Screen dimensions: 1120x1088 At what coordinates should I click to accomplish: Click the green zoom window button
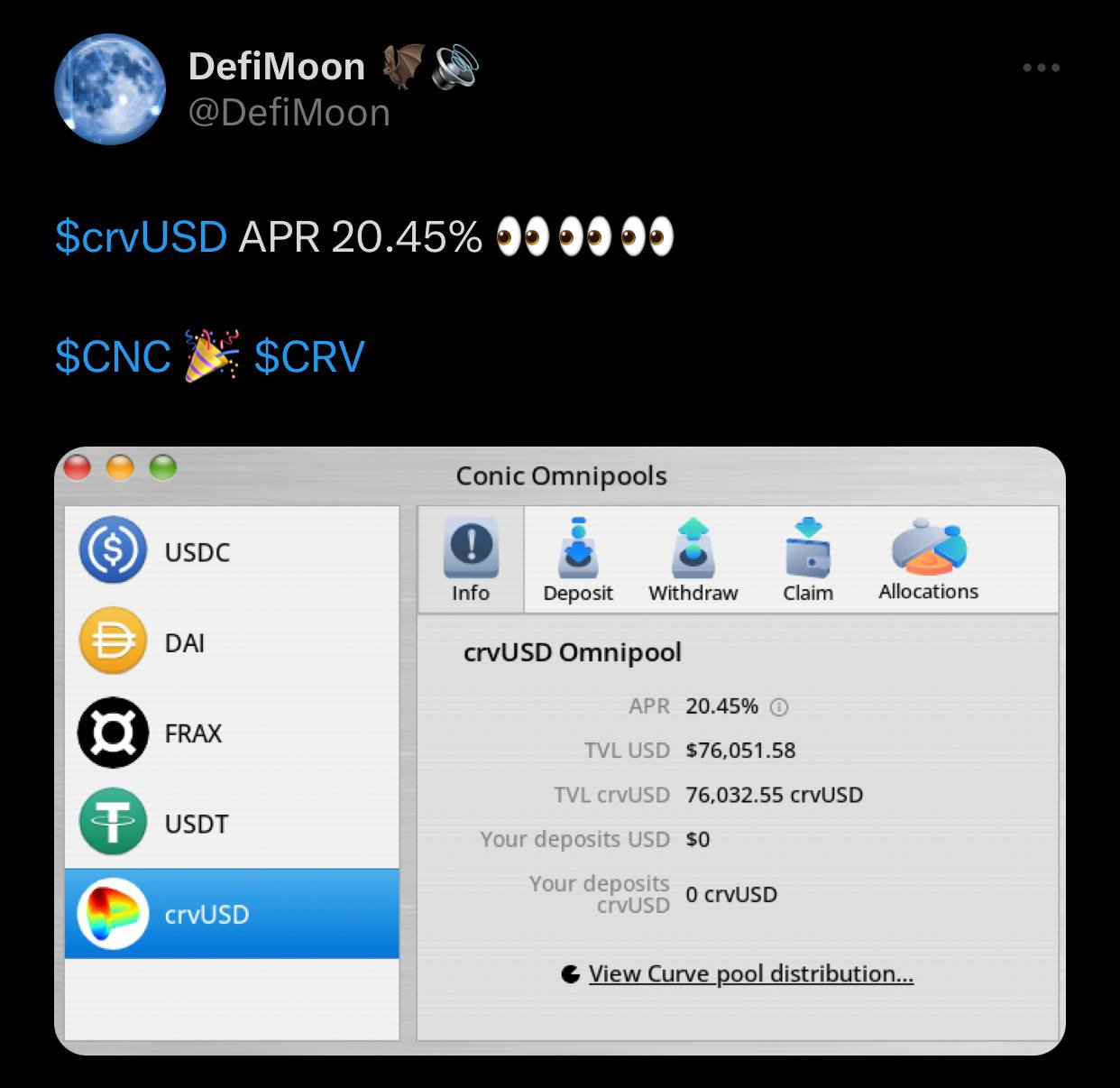[x=163, y=467]
